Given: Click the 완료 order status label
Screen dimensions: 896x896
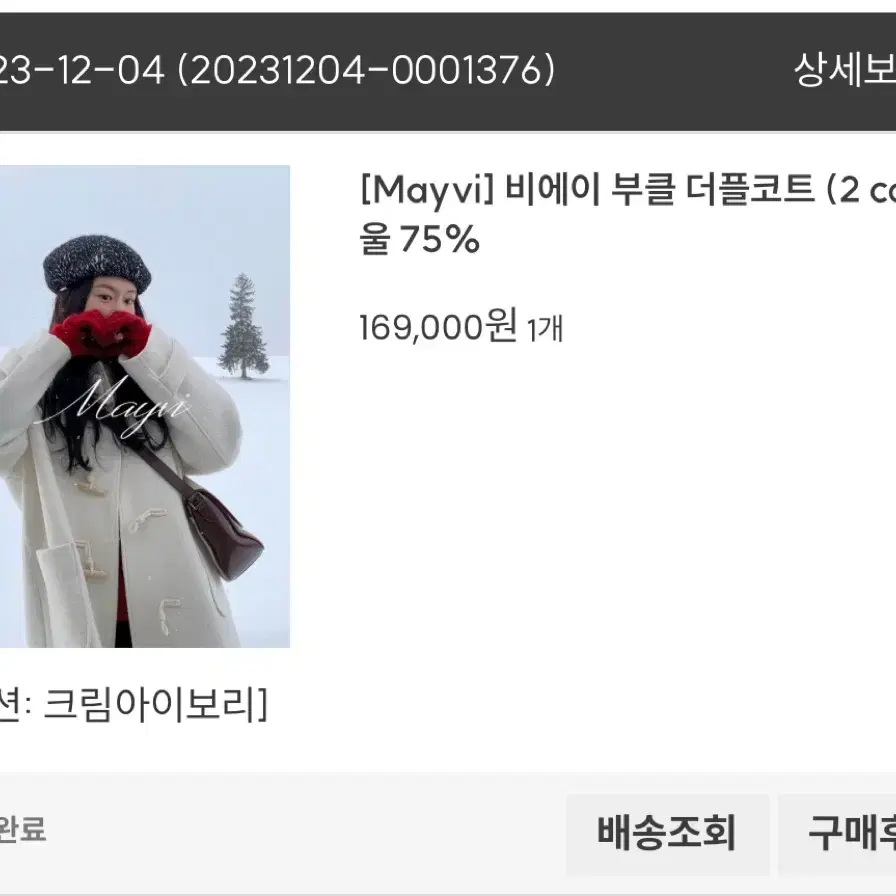Looking at the screenshot, I should coord(22,830).
